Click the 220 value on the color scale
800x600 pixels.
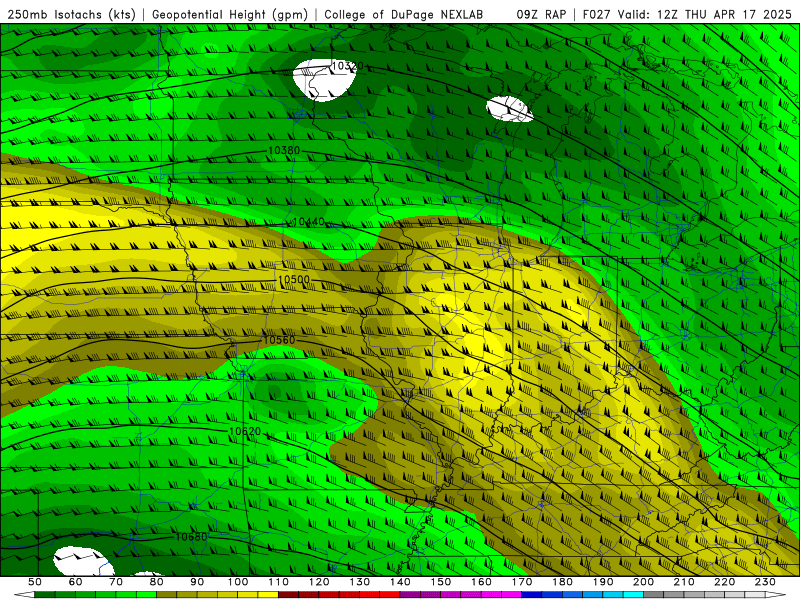725,582
